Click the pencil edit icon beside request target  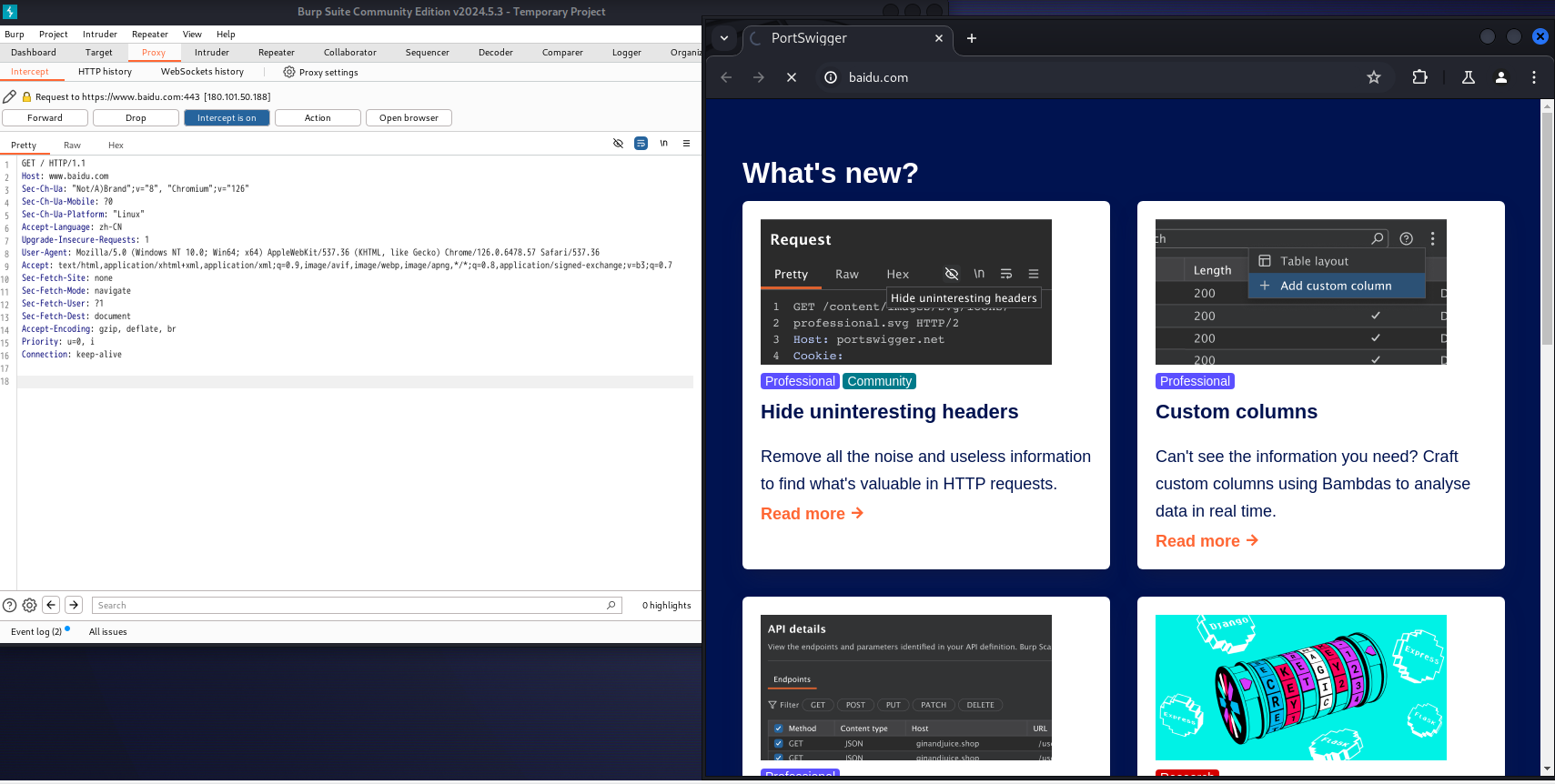click(x=9, y=96)
